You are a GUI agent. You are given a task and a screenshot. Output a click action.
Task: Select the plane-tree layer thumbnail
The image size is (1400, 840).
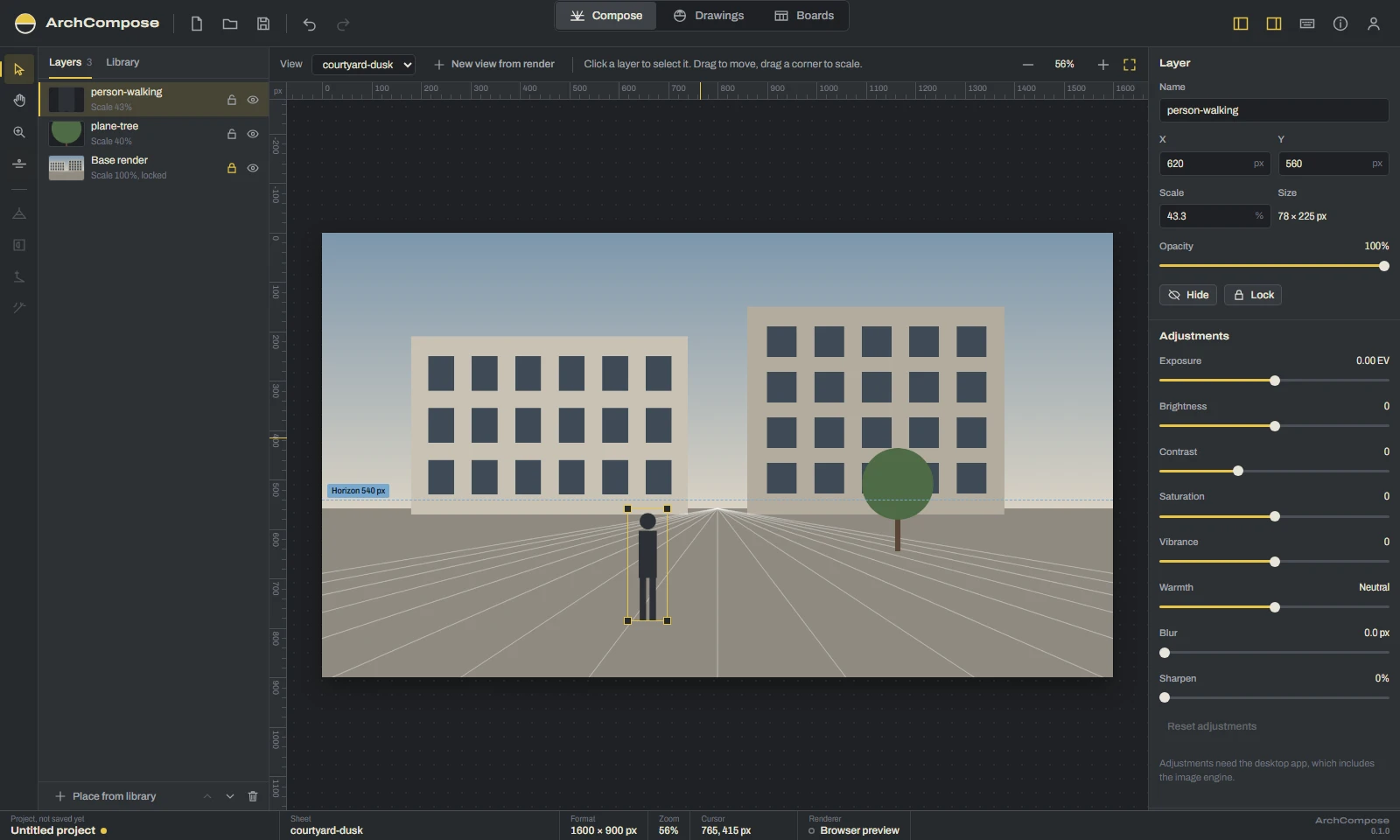click(66, 133)
